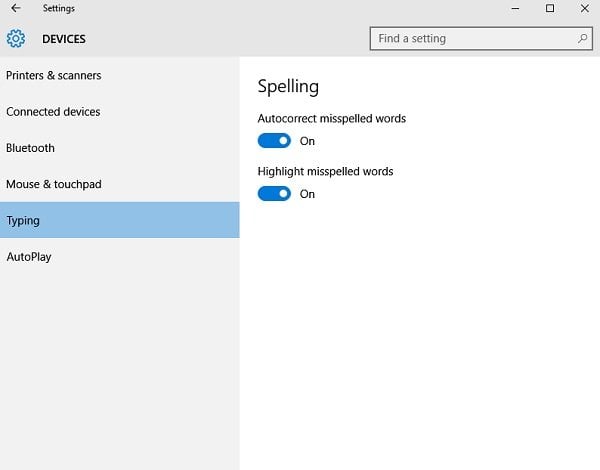Open Connected devices section

coord(120,112)
